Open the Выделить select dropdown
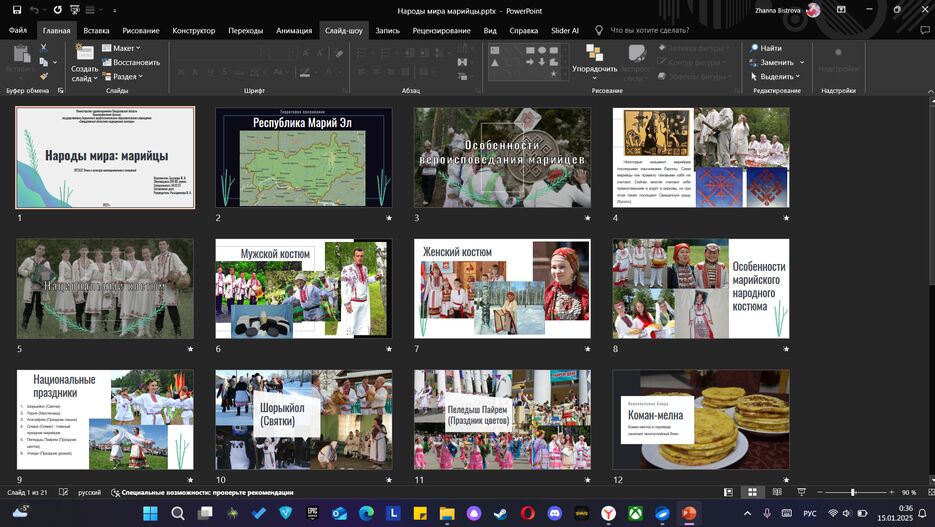The width and height of the screenshot is (935, 527). [x=775, y=76]
